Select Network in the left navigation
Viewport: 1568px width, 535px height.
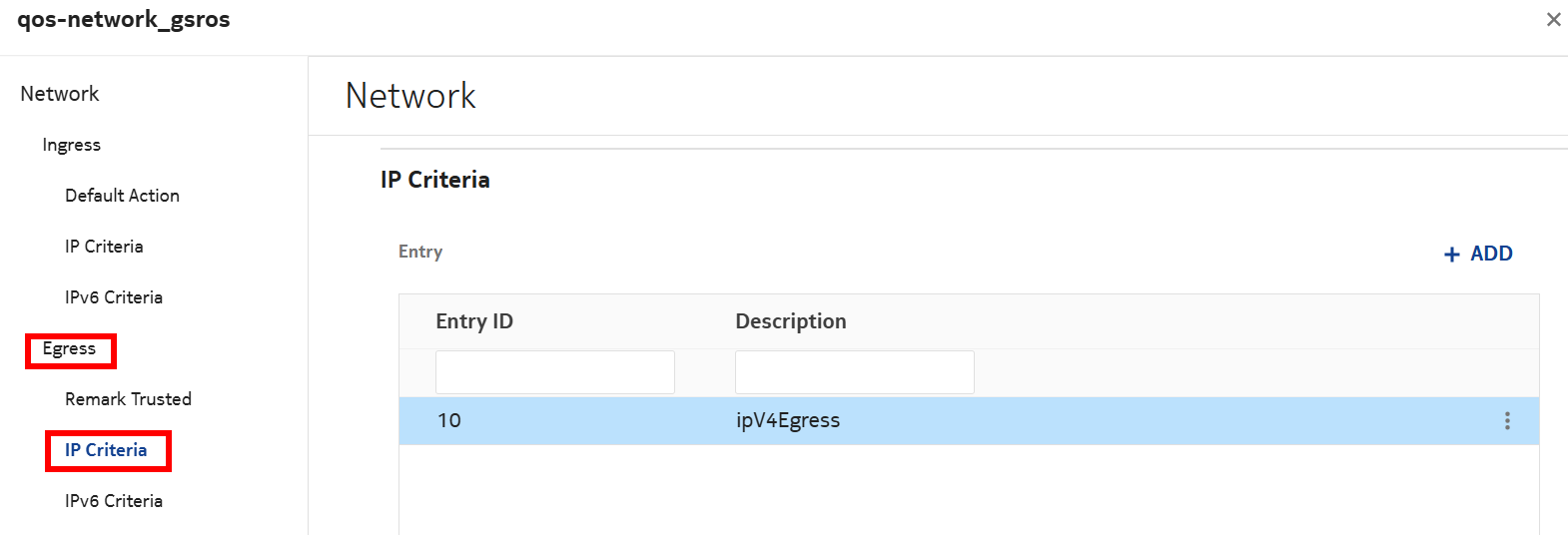click(x=60, y=94)
